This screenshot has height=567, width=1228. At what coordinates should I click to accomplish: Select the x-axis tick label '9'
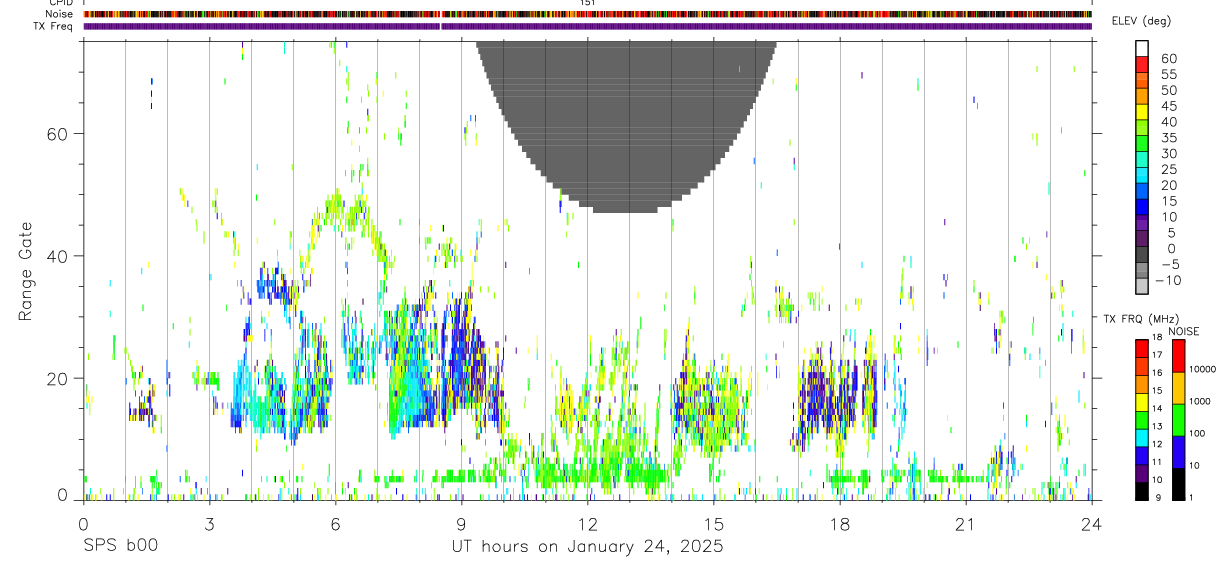click(461, 524)
